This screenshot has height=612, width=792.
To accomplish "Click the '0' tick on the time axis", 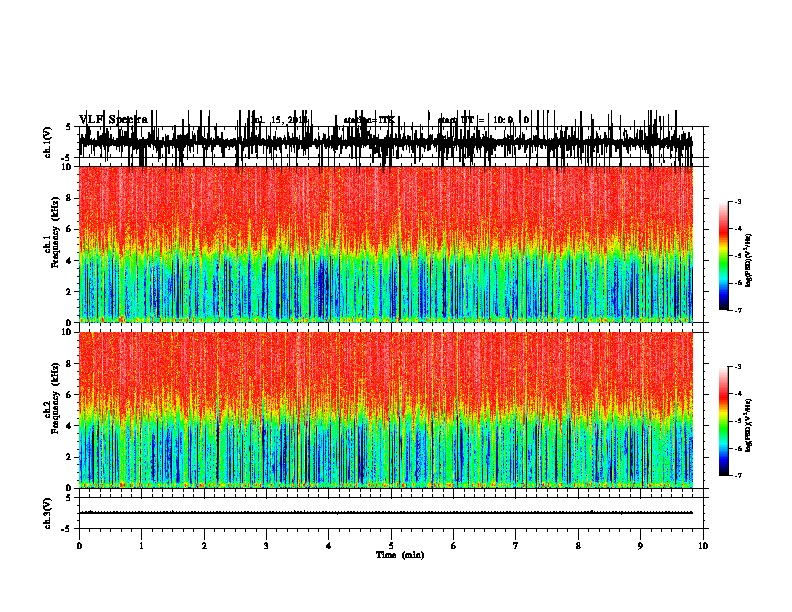I will [x=79, y=546].
